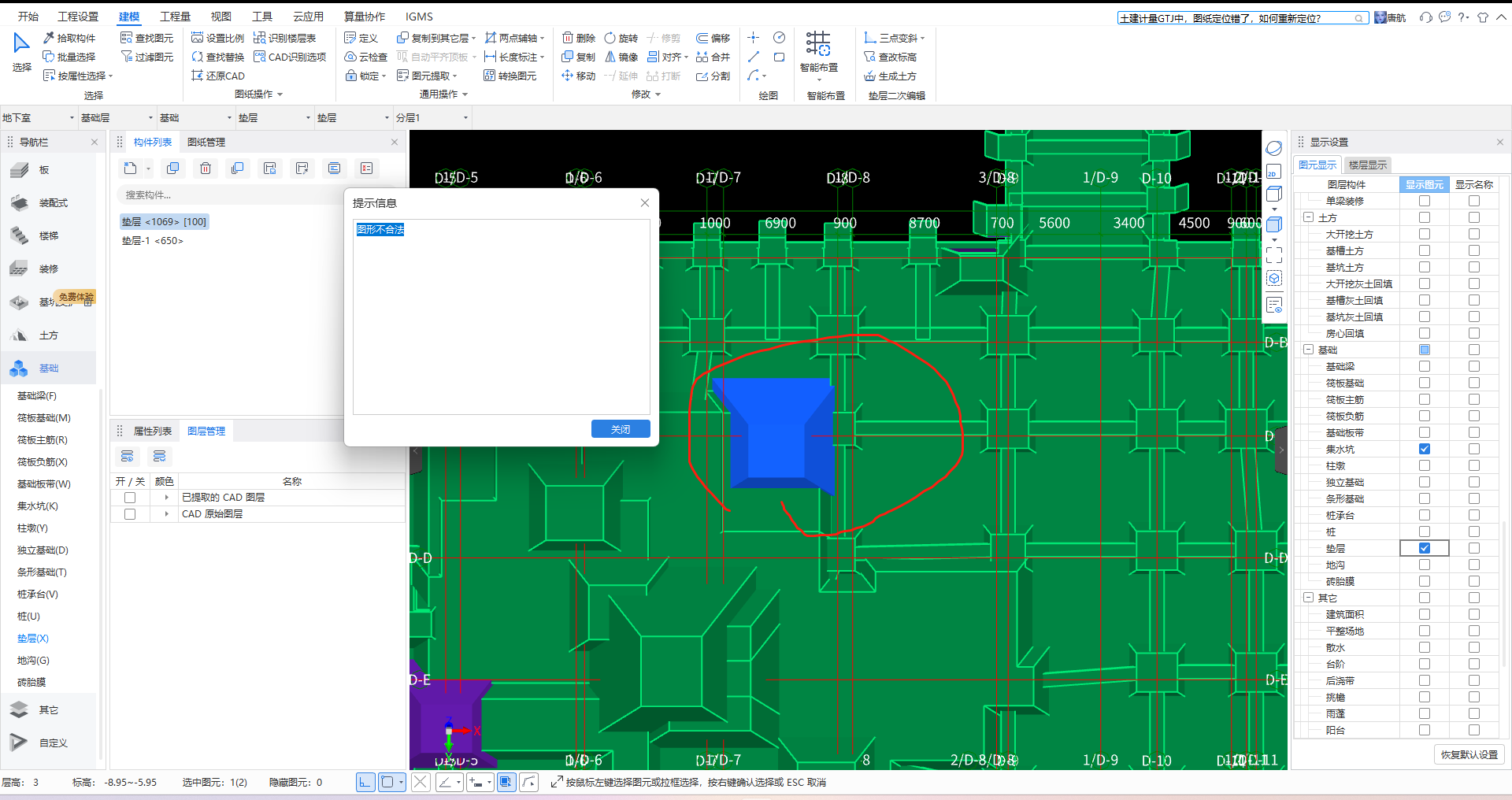Viewport: 1512px width, 800px height.
Task: Open the 智能布置 tool
Action: [819, 54]
